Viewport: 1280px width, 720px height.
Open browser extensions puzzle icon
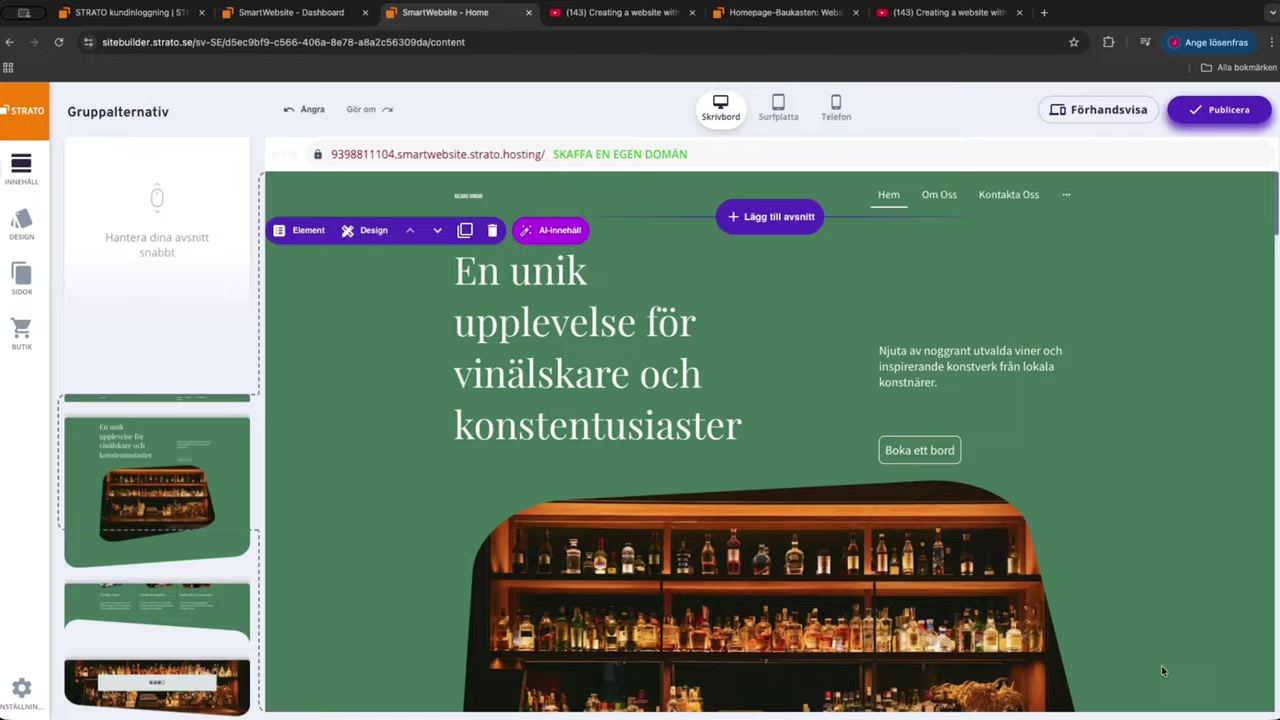pos(1108,42)
